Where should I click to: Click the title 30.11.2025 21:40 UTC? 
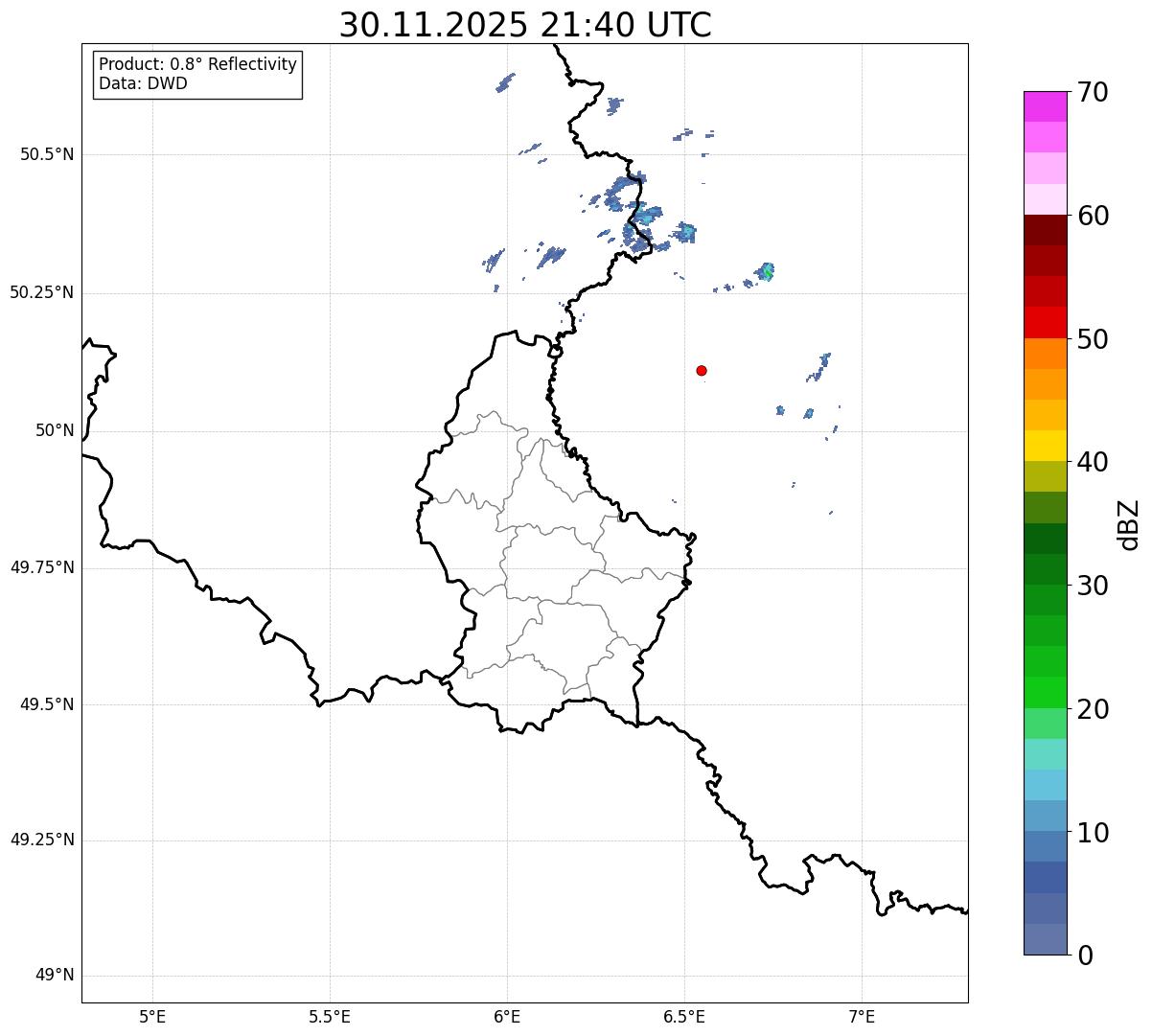point(525,25)
